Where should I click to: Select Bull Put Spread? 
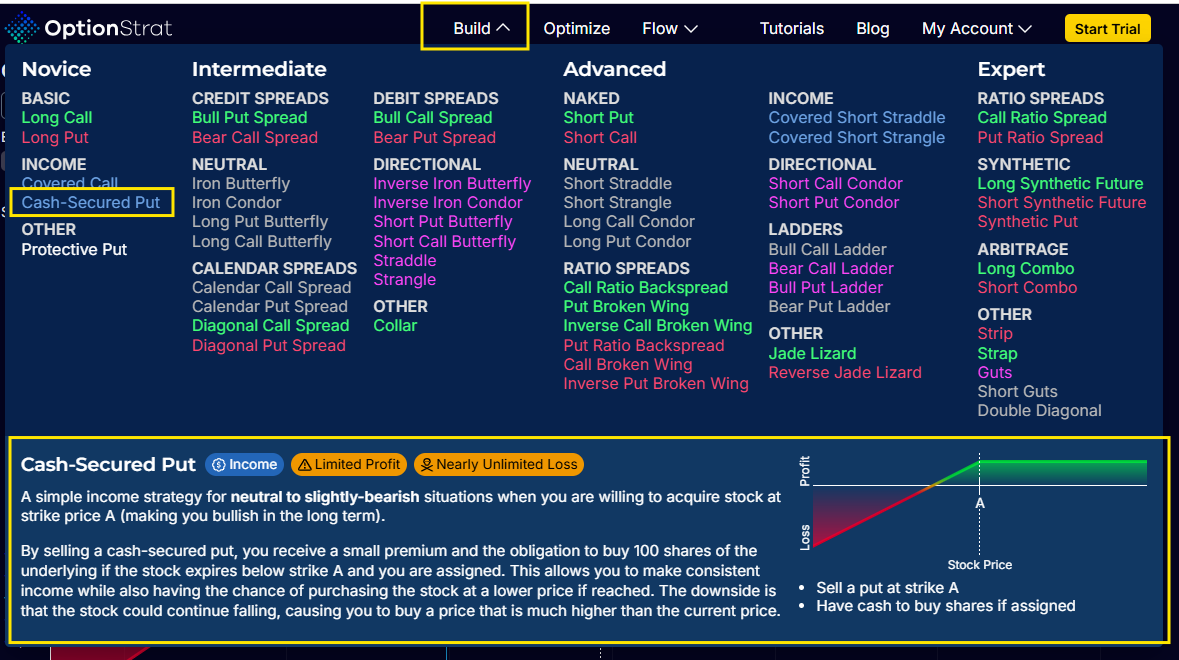click(250, 117)
